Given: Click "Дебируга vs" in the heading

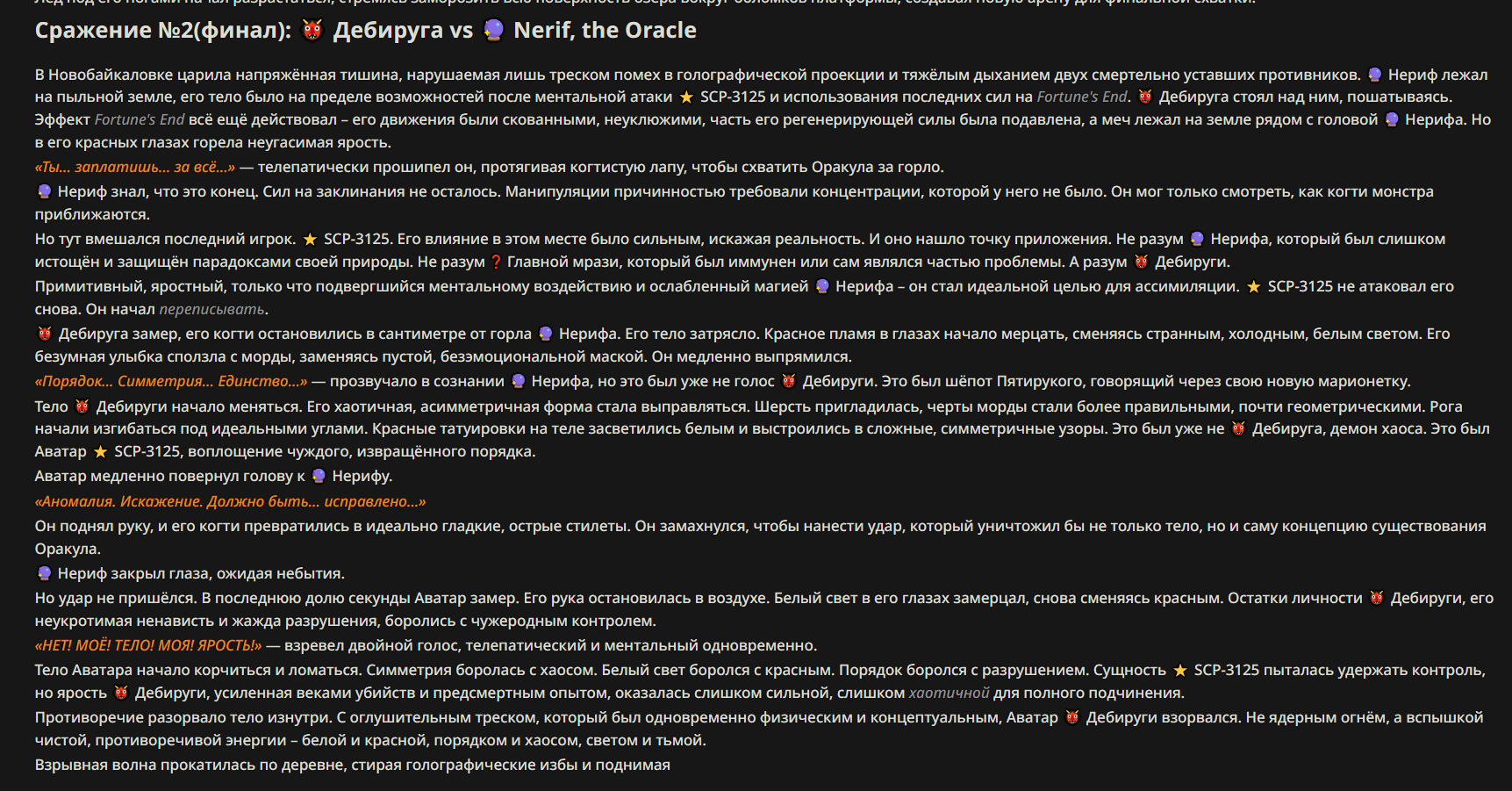Looking at the screenshot, I should (403, 31).
